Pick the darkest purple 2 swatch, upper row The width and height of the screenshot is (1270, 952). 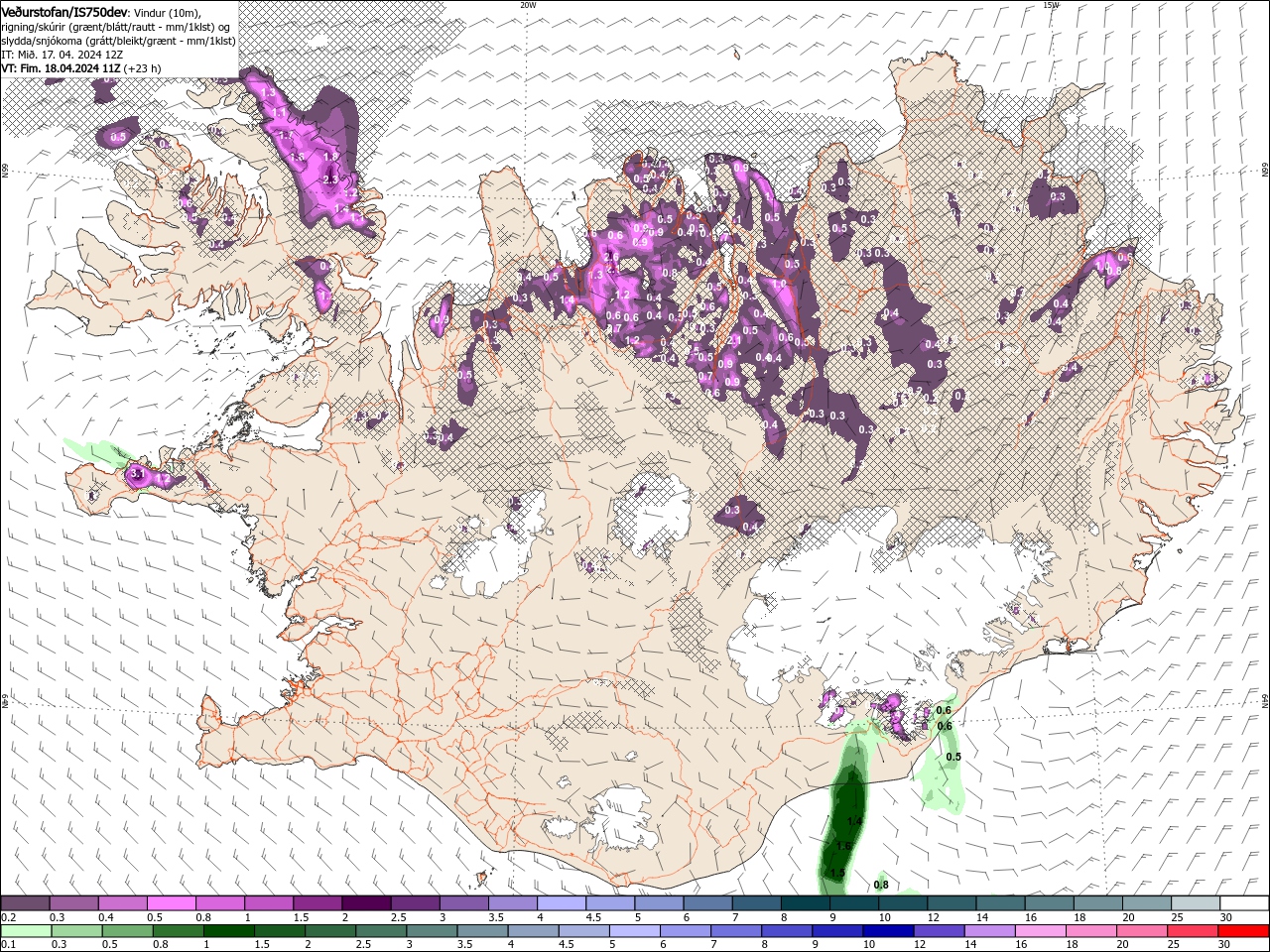pos(366,903)
